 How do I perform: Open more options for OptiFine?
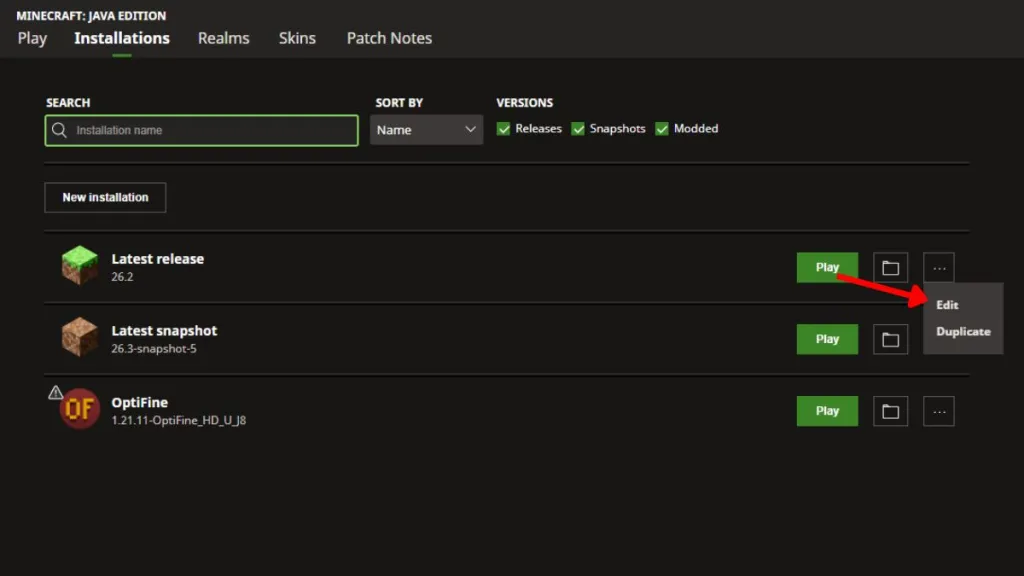pos(938,411)
